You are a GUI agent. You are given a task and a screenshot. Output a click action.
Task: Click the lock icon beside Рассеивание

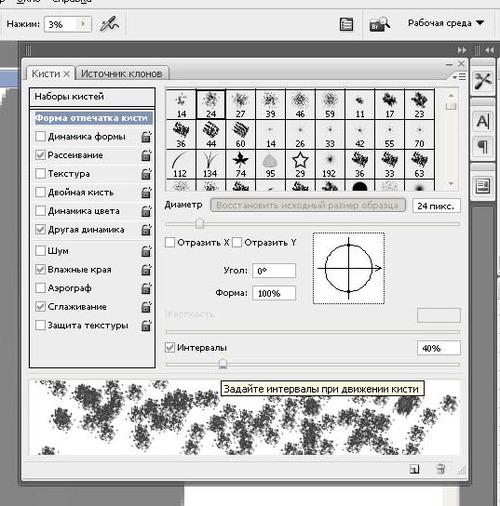[x=146, y=155]
